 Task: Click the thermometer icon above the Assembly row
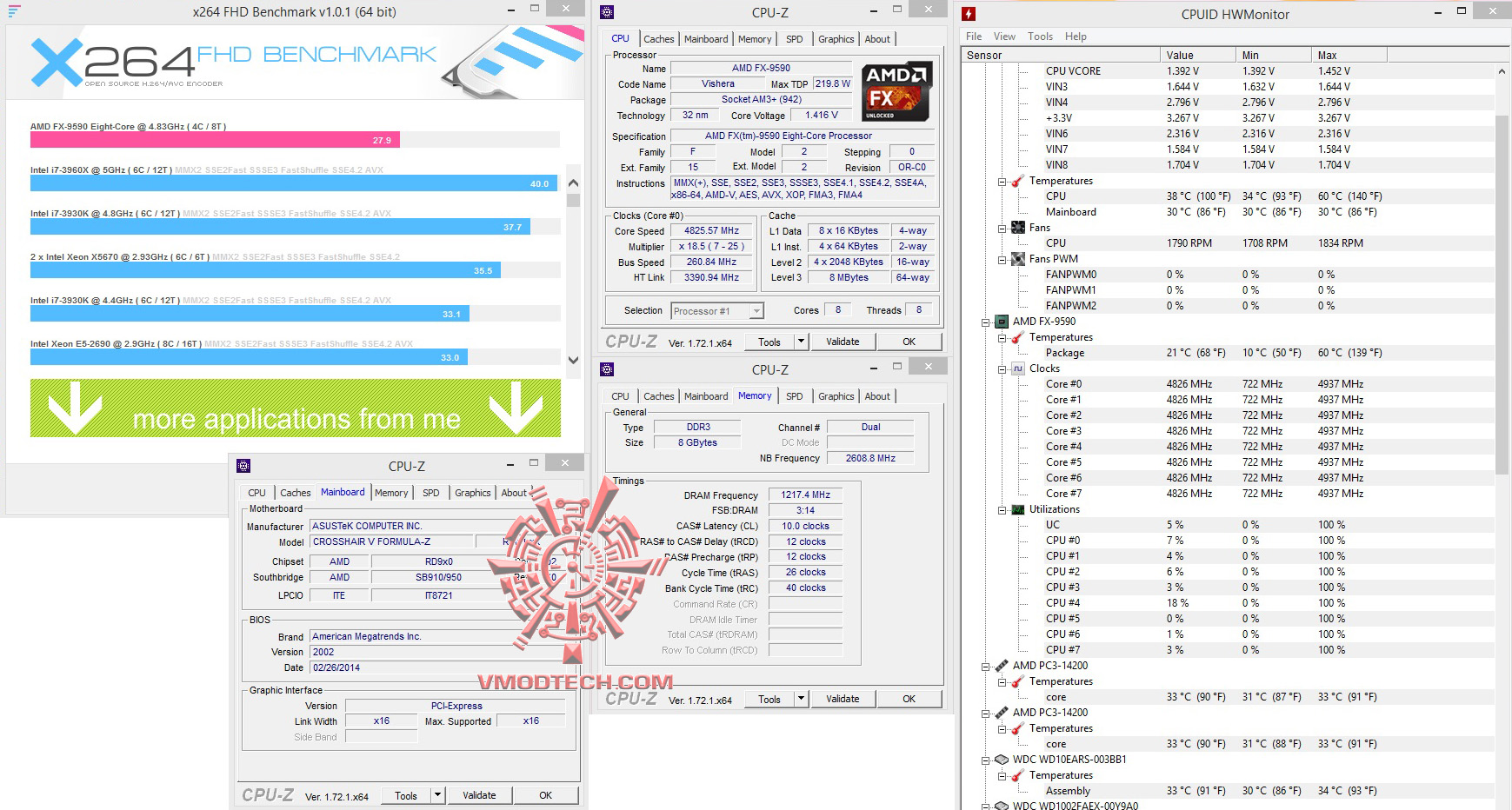pyautogui.click(x=1017, y=775)
